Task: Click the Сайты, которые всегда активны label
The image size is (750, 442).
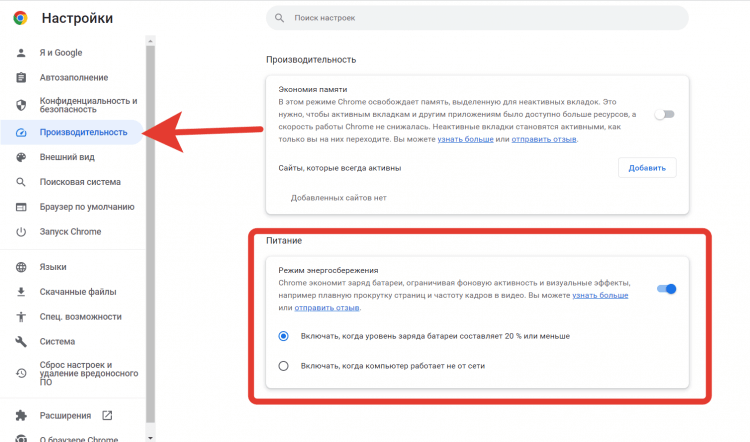Action: point(340,168)
